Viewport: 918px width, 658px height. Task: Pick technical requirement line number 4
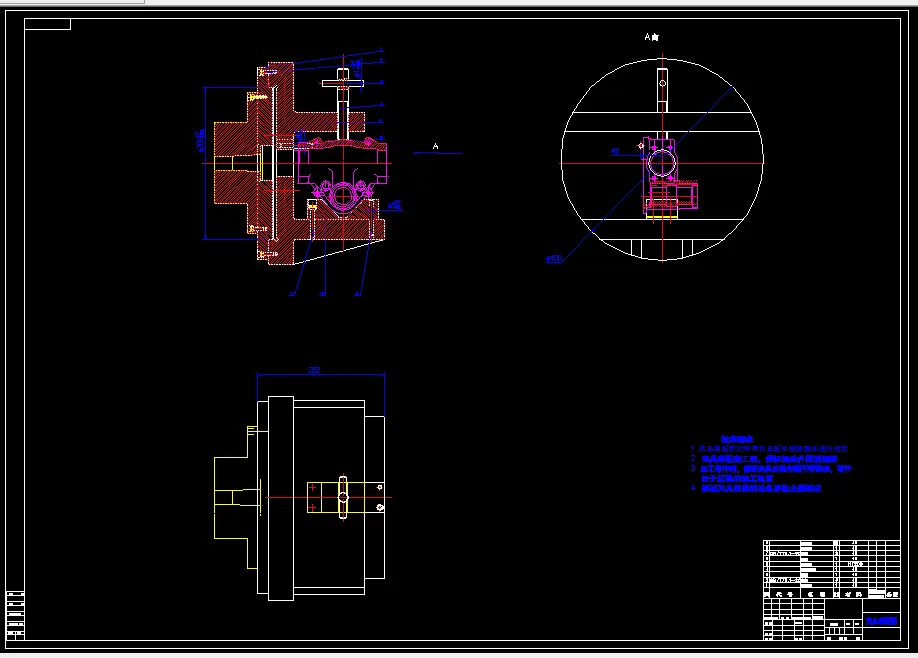coord(756,488)
